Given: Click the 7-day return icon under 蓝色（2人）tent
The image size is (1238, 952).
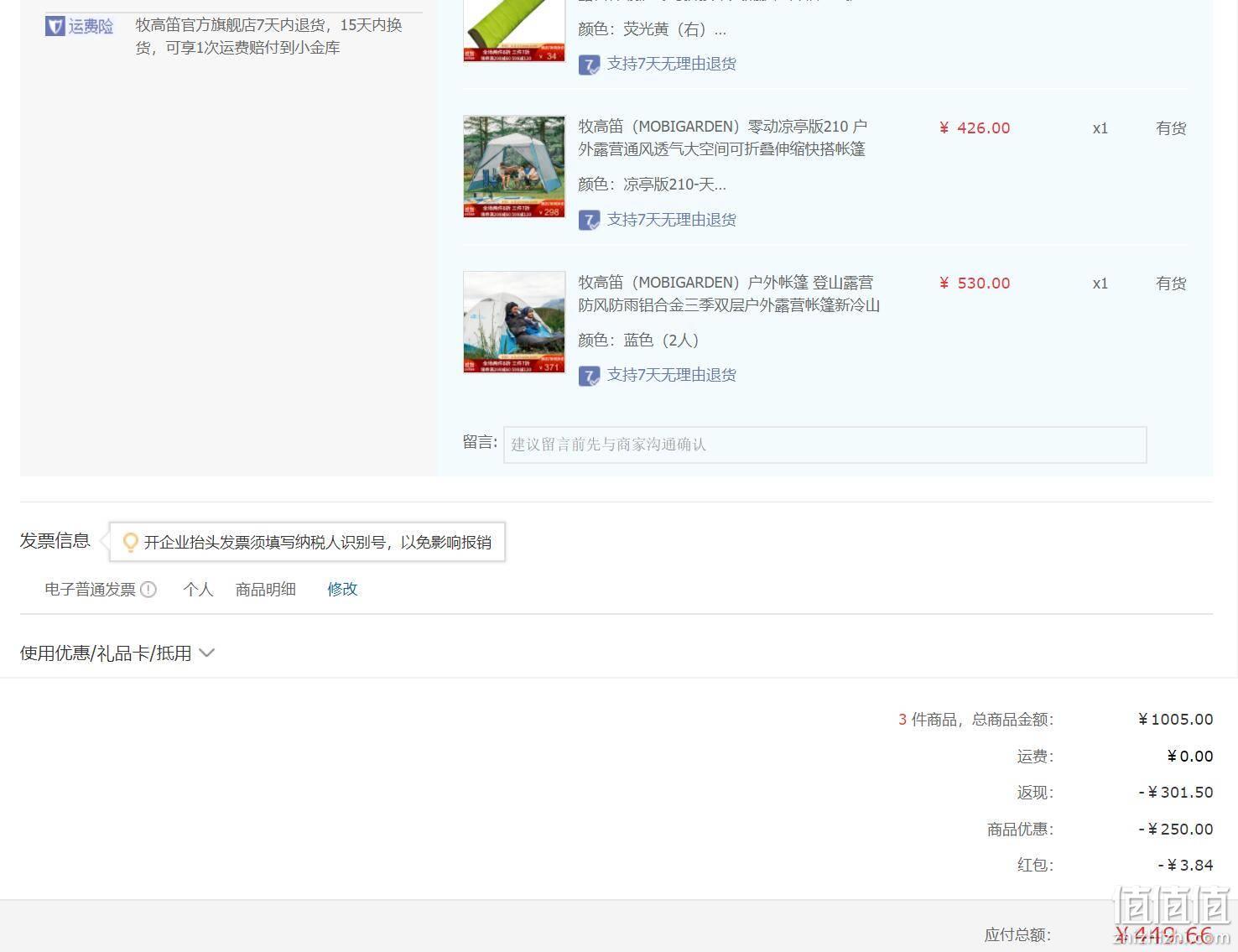Looking at the screenshot, I should [589, 376].
